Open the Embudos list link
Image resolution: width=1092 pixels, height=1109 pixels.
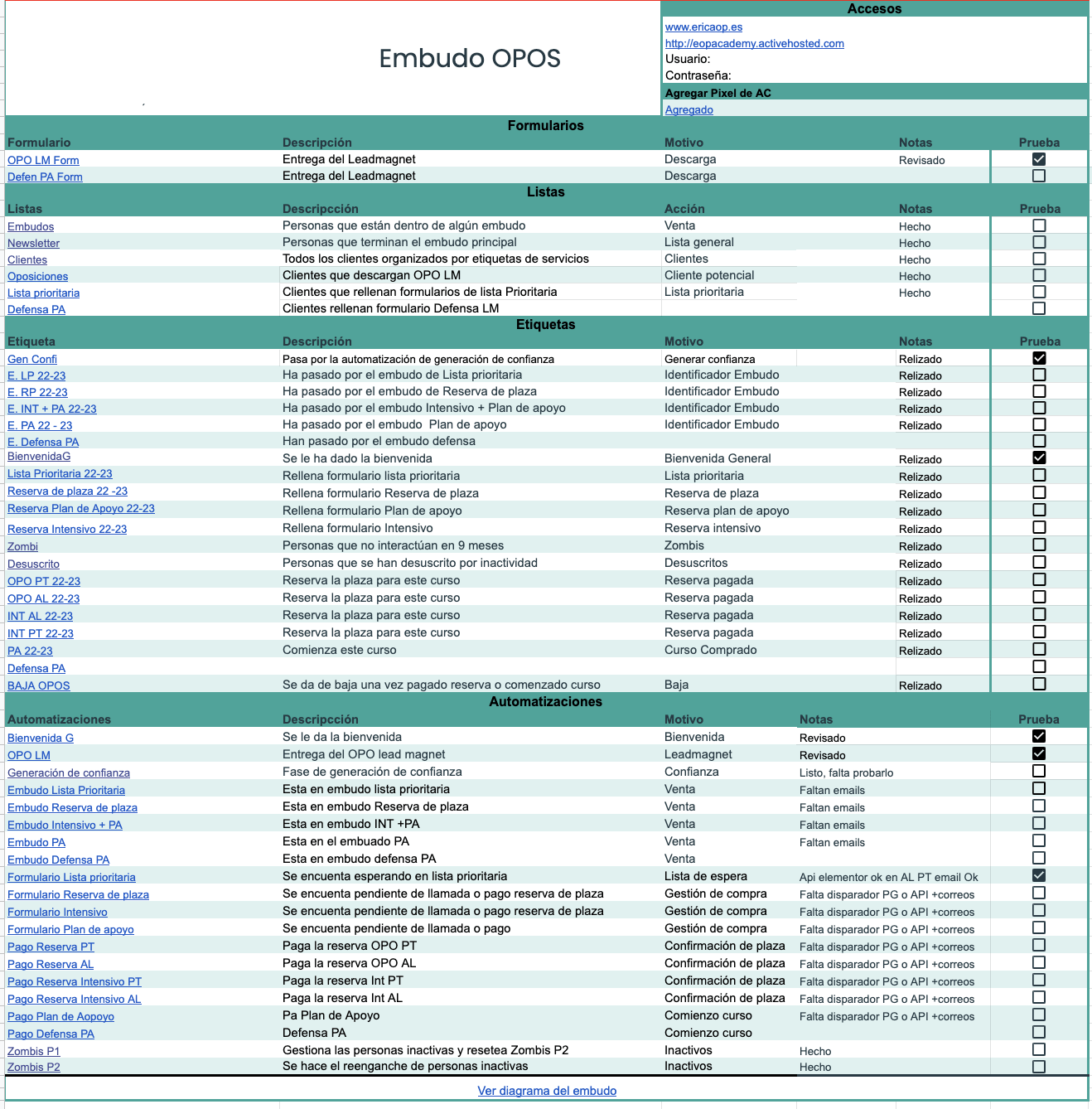31,226
